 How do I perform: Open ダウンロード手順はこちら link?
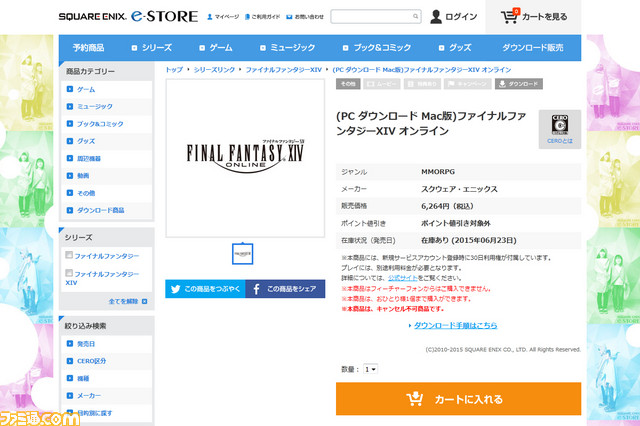point(456,325)
